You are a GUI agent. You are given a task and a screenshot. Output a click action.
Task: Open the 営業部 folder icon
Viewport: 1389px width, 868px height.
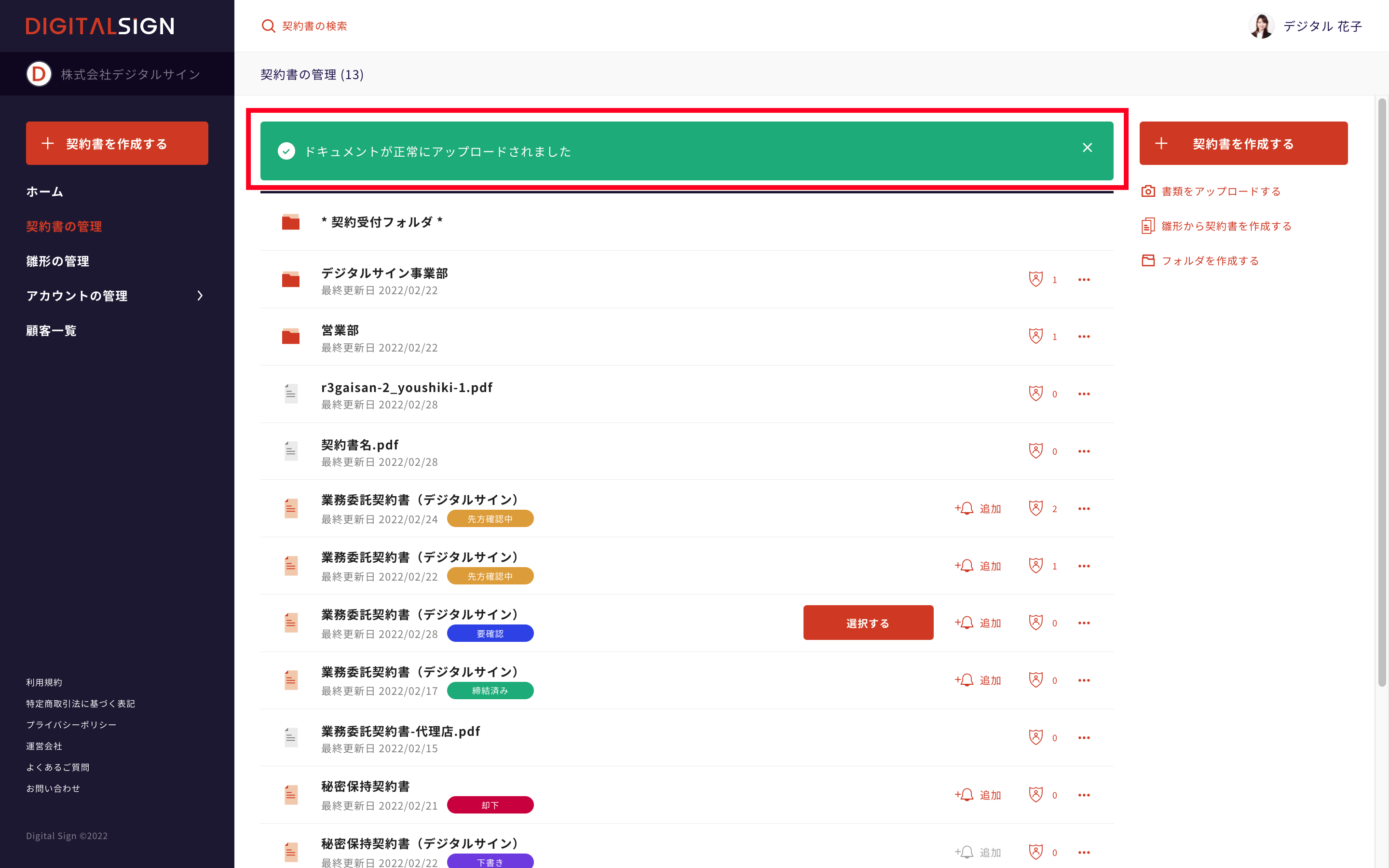point(290,337)
